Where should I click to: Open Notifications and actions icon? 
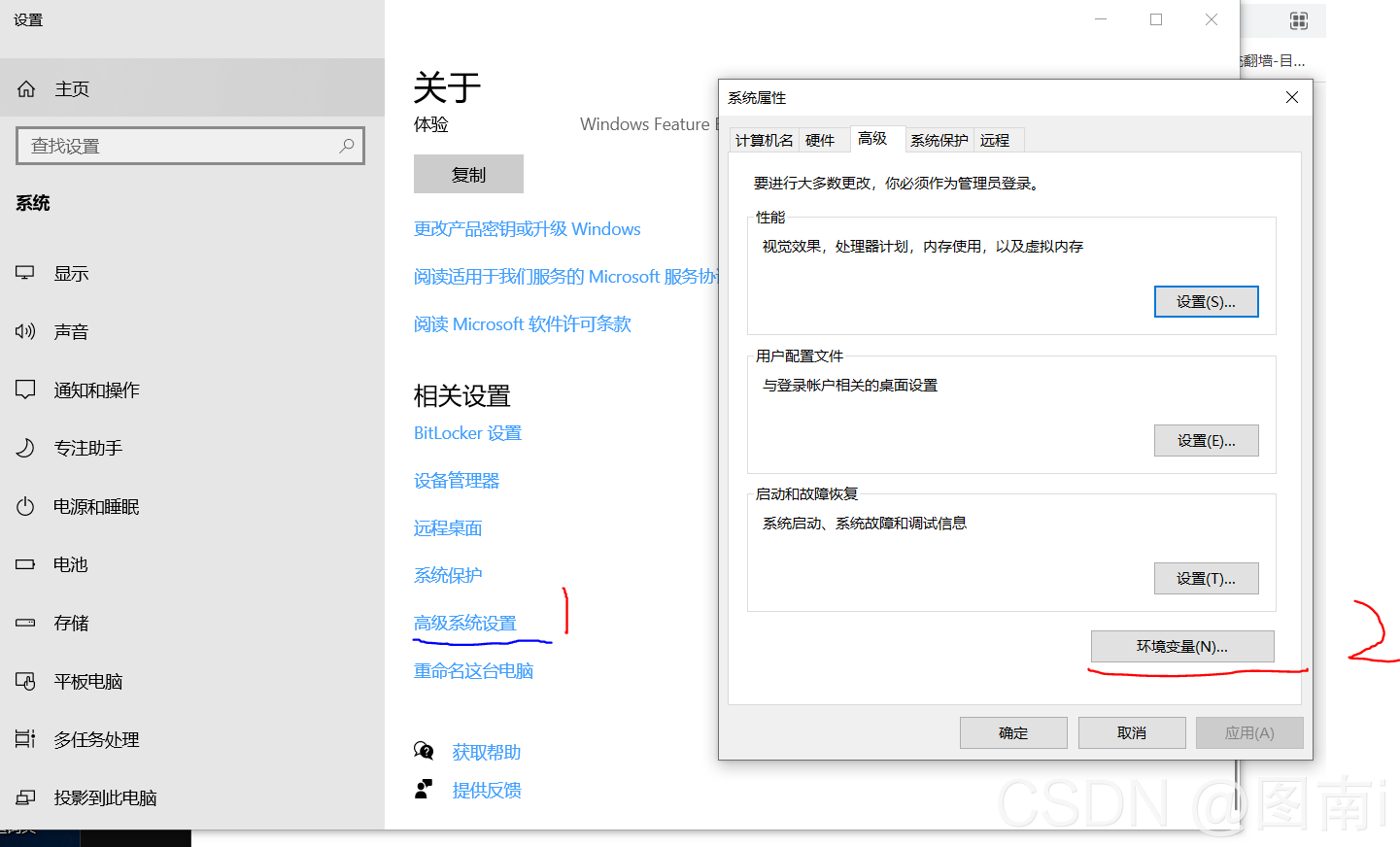[x=25, y=390]
